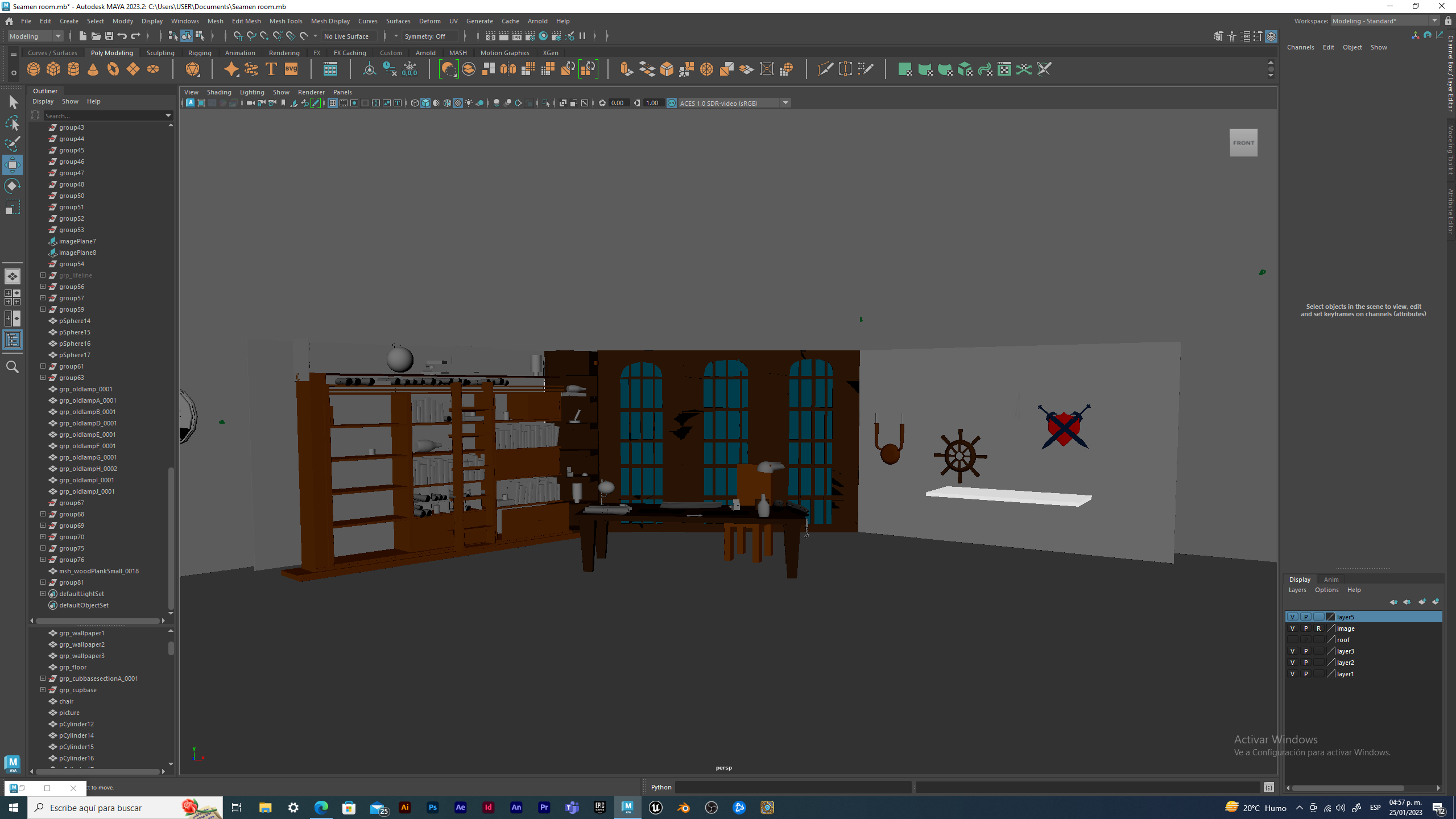Click the FRONT view cube
Viewport: 1456px width, 819px height.
click(x=1243, y=143)
